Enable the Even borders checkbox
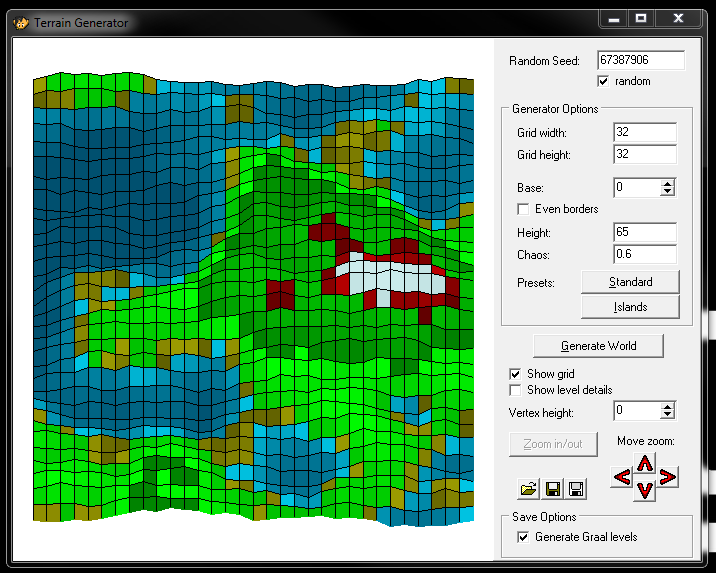 (523, 209)
